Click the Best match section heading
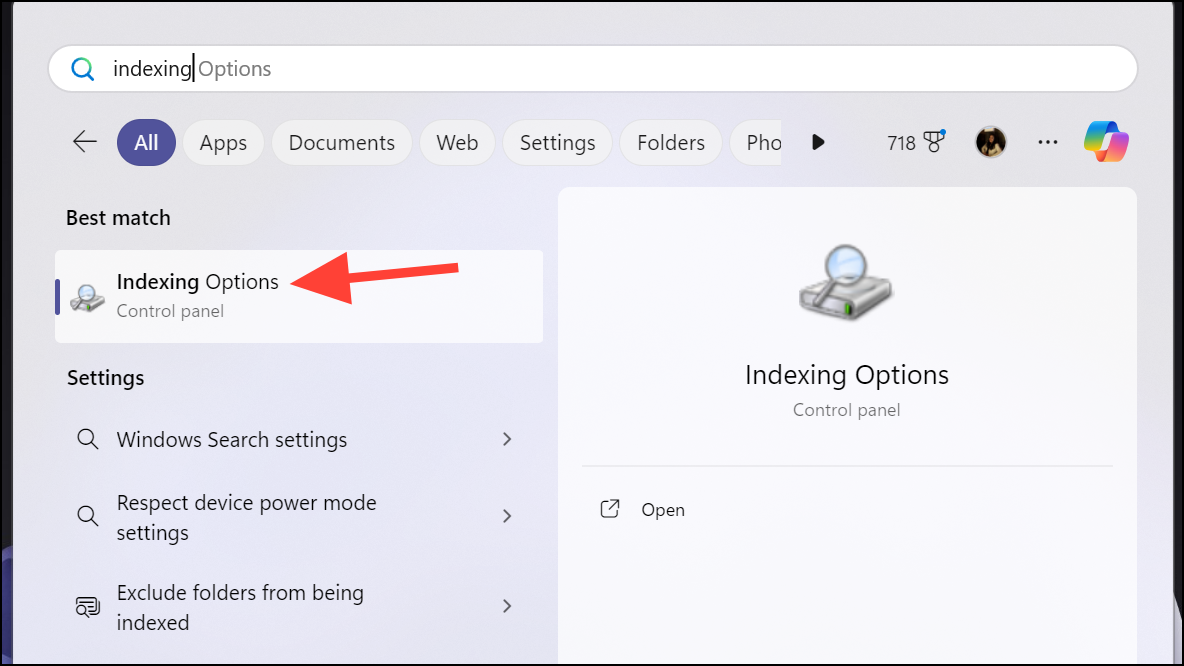The height and width of the screenshot is (666, 1184). pos(119,217)
